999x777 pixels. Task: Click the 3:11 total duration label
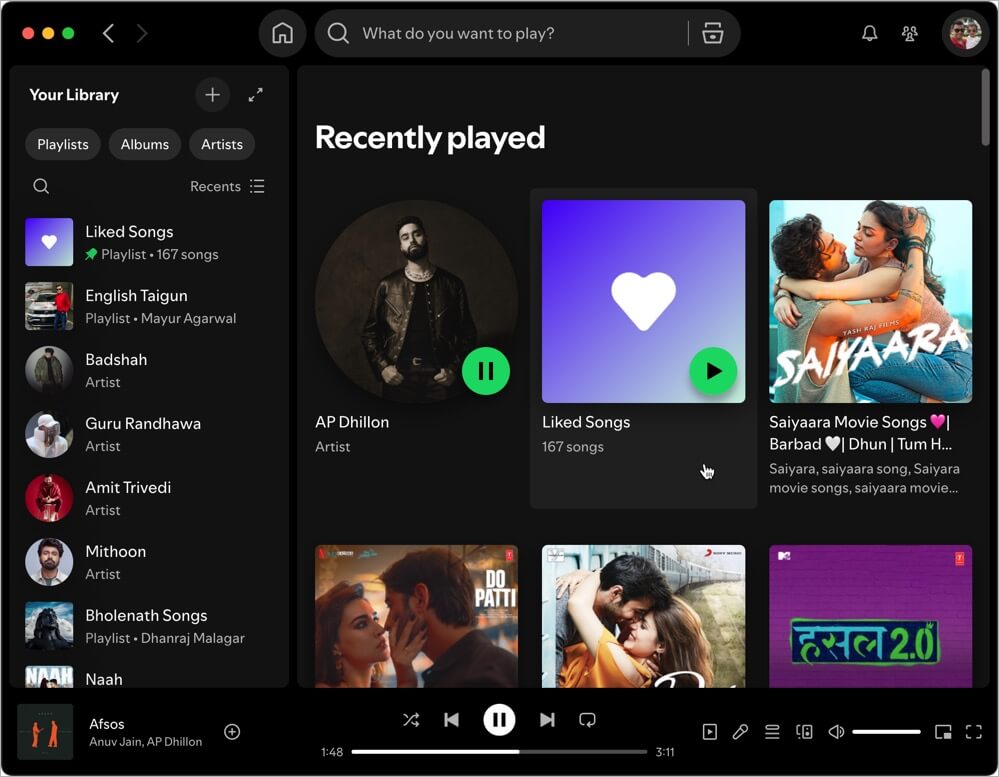click(x=665, y=752)
